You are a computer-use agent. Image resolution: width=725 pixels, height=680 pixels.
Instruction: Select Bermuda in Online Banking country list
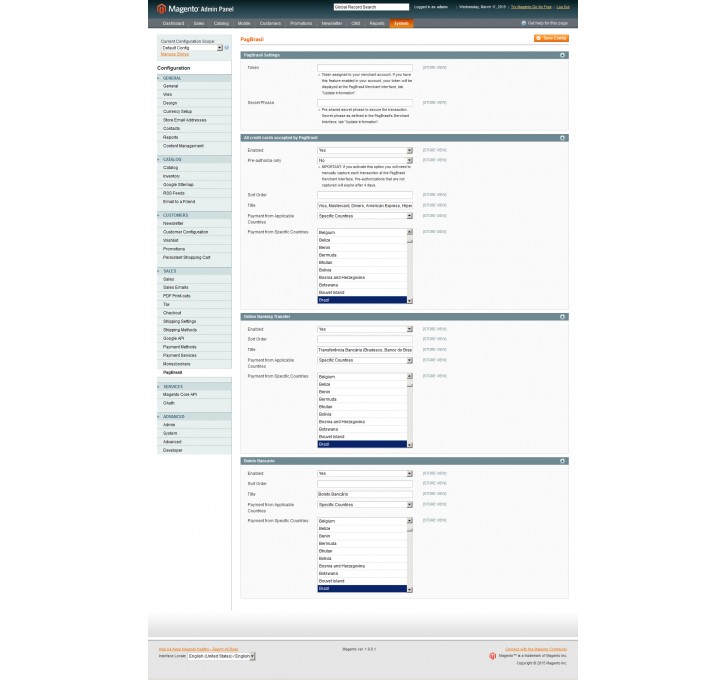(x=362, y=399)
